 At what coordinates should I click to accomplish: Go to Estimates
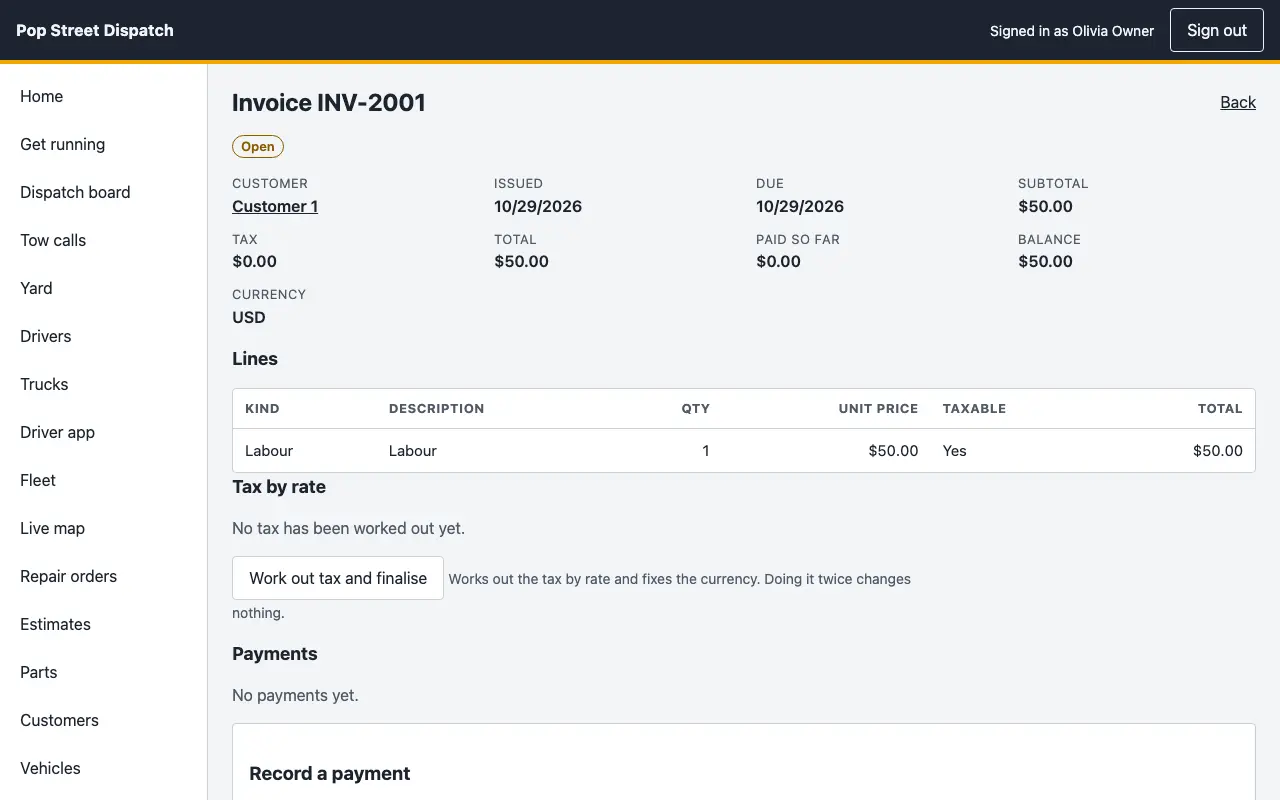[55, 624]
